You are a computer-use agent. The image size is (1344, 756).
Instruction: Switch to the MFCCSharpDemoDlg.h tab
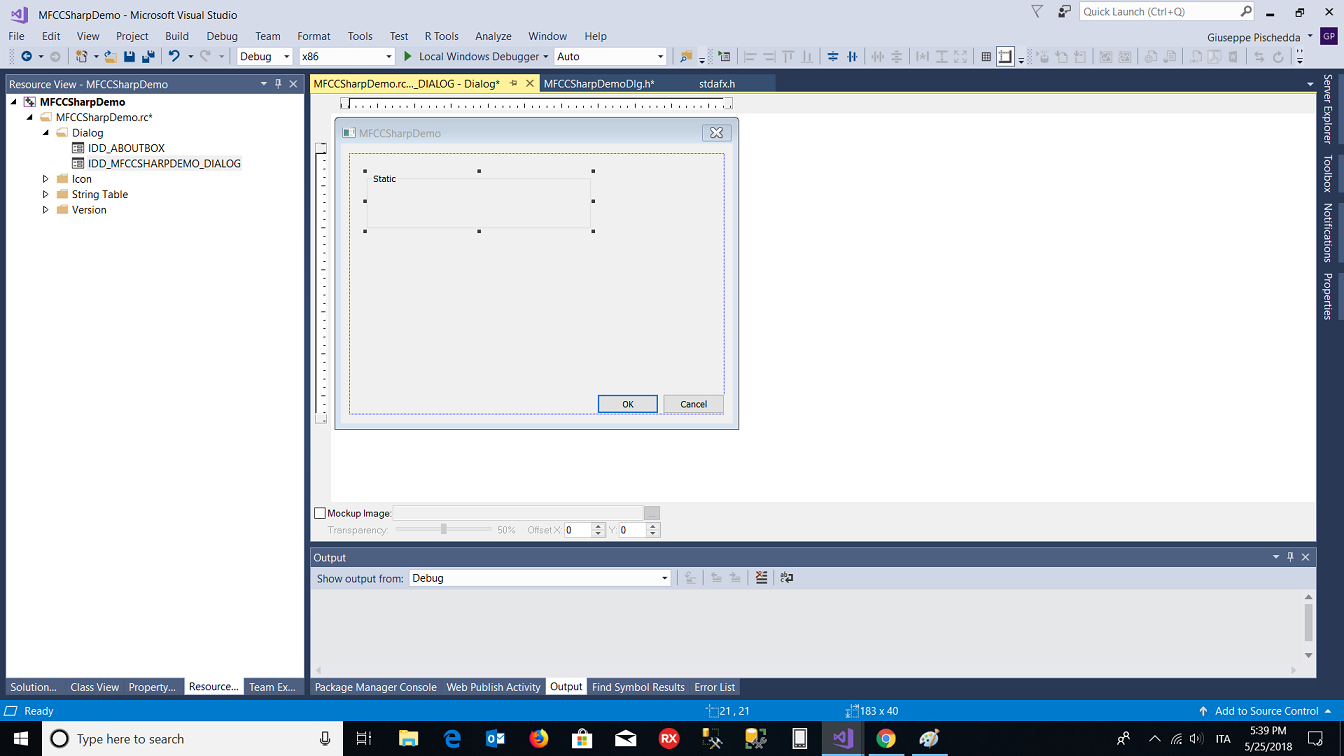click(598, 84)
